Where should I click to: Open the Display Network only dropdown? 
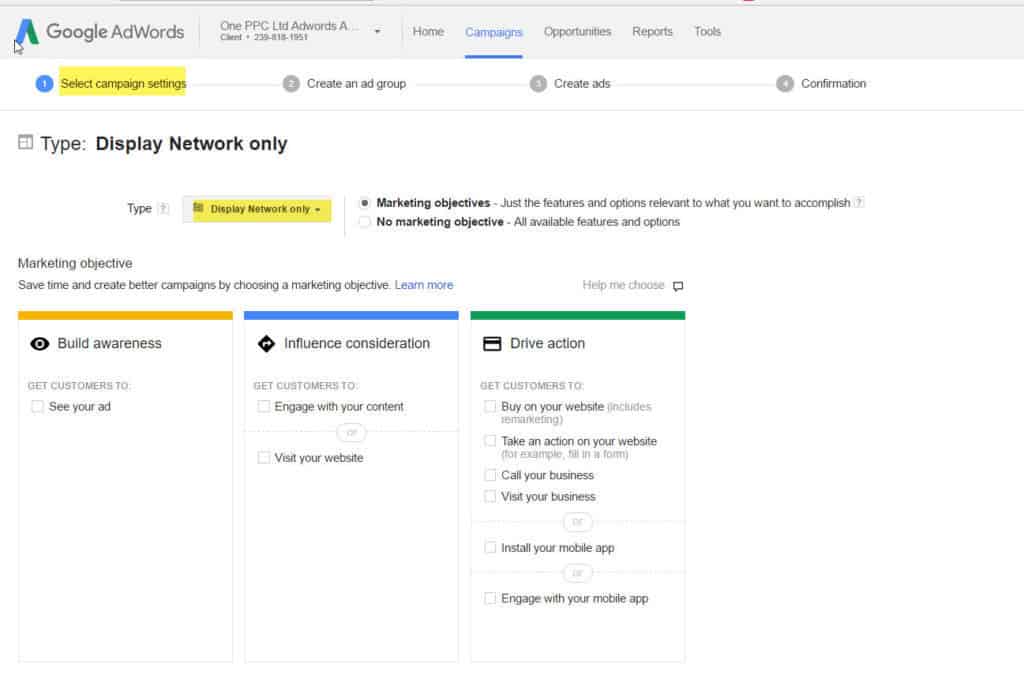(256, 210)
